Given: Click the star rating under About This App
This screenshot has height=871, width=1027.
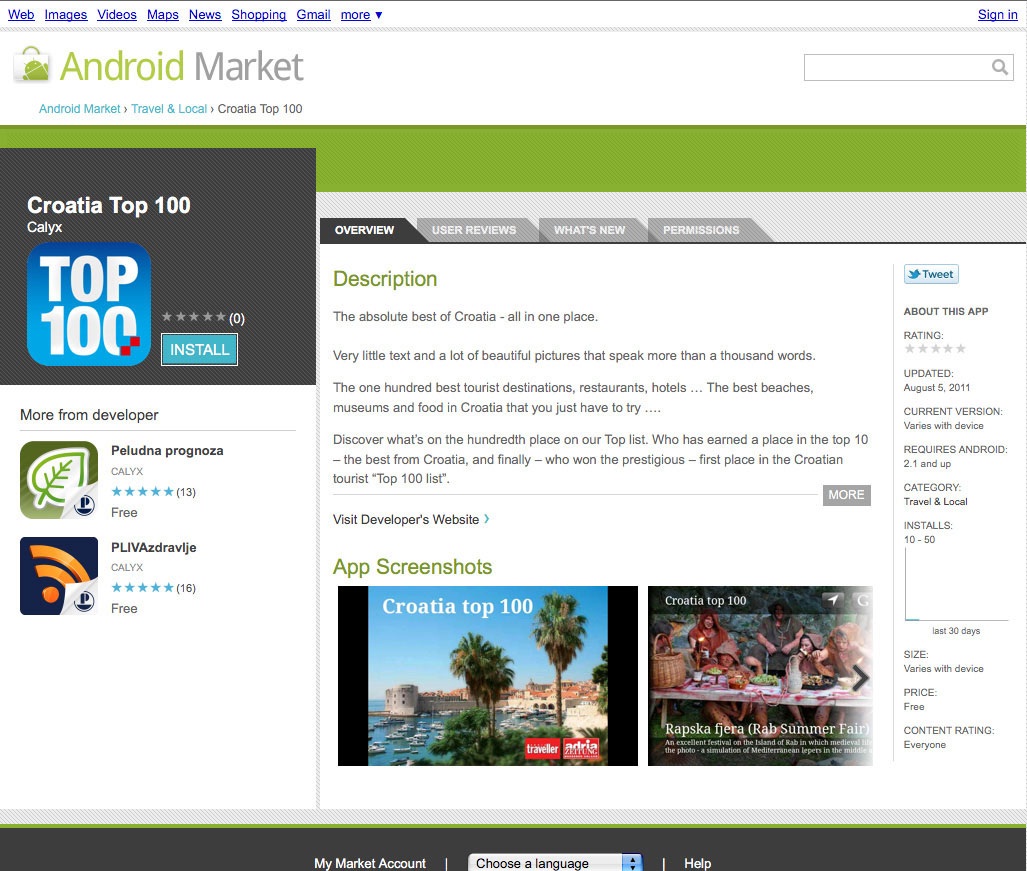Looking at the screenshot, I should 934,349.
